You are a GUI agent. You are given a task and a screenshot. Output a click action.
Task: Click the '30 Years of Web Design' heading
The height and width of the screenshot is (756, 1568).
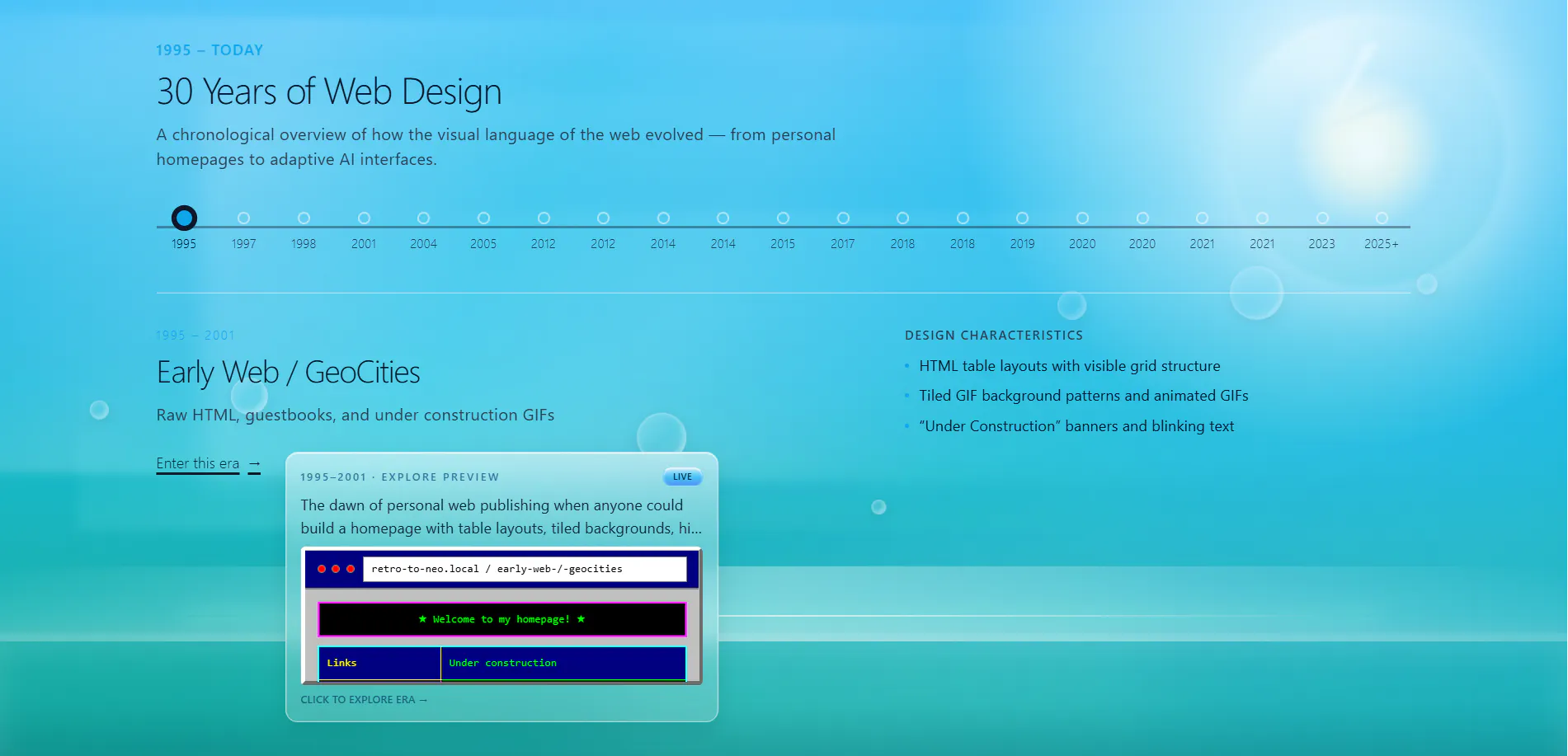329,92
